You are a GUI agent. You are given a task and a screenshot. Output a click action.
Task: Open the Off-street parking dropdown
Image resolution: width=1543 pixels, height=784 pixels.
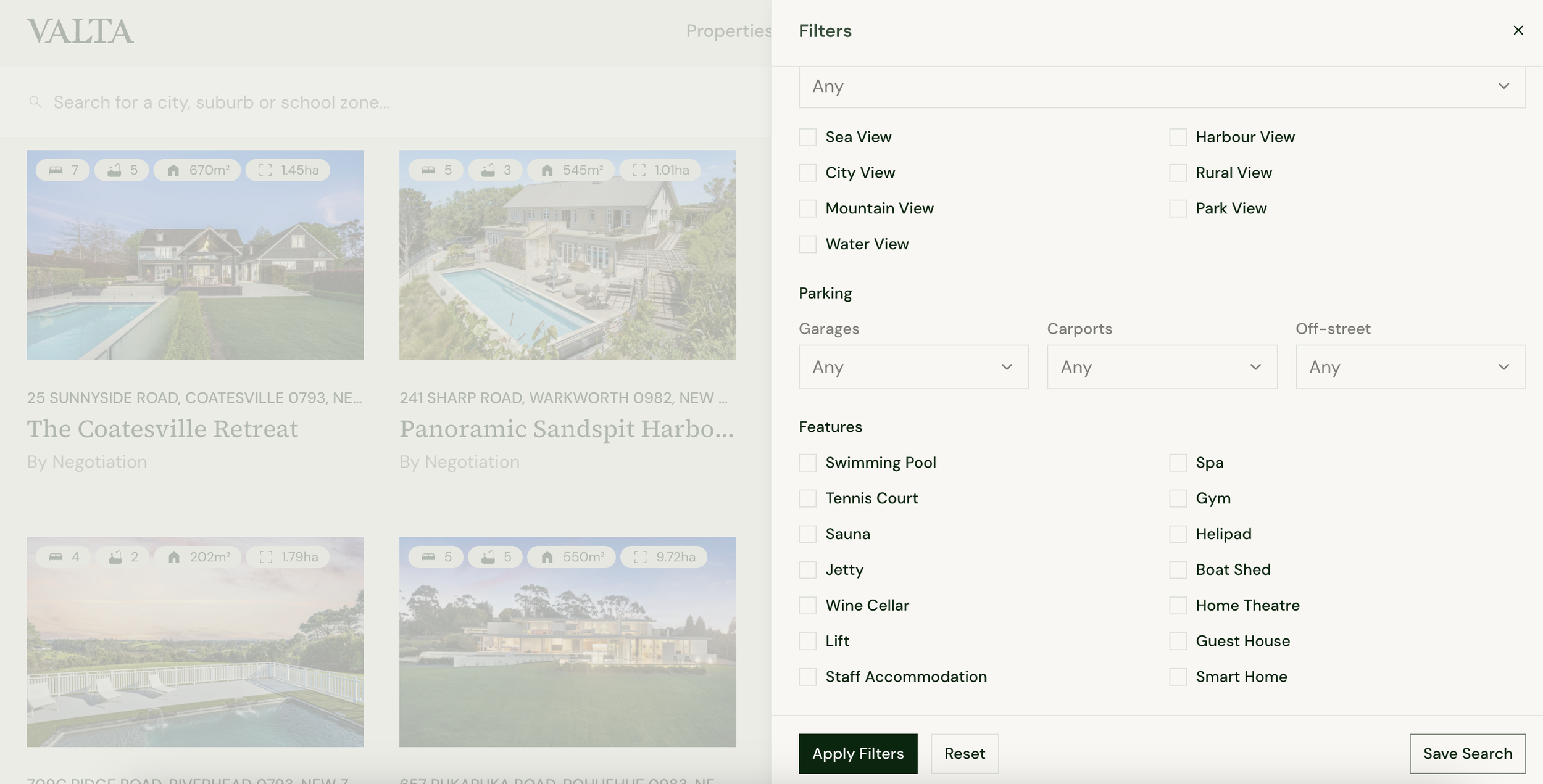pos(1410,367)
